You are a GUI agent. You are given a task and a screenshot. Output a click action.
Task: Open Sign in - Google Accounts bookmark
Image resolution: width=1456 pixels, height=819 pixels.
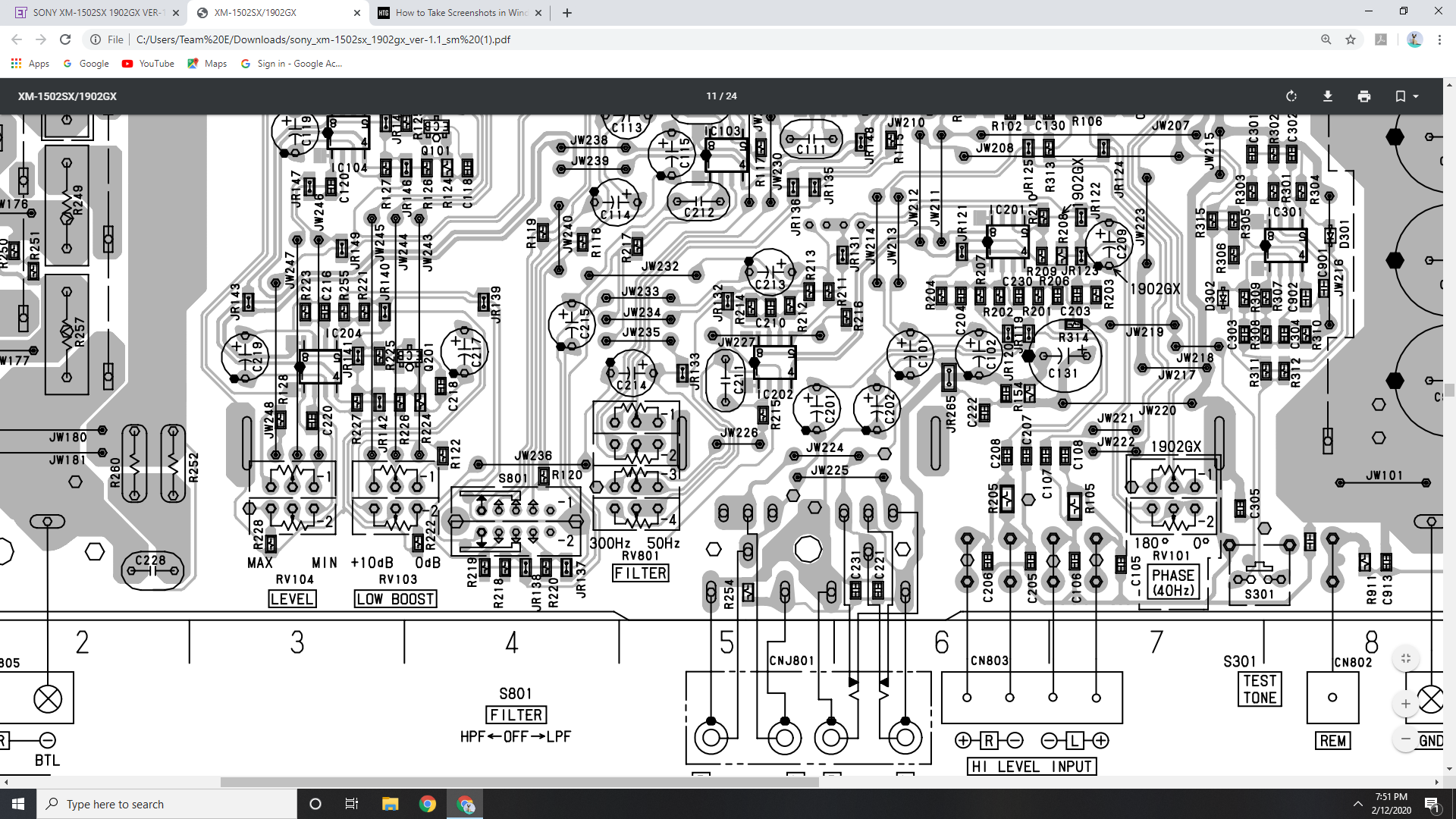point(291,64)
